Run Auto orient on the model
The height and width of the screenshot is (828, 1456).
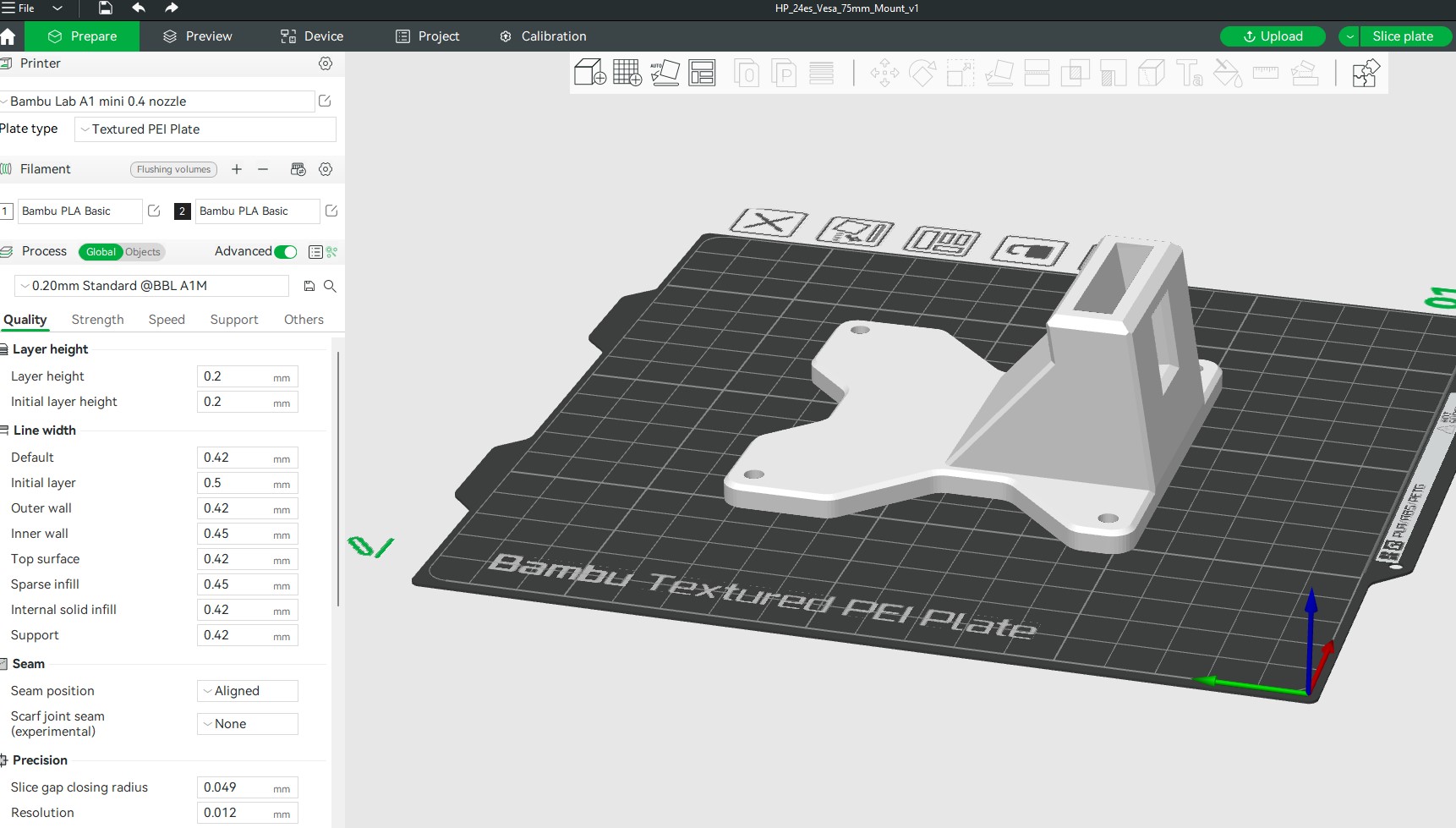pyautogui.click(x=665, y=74)
